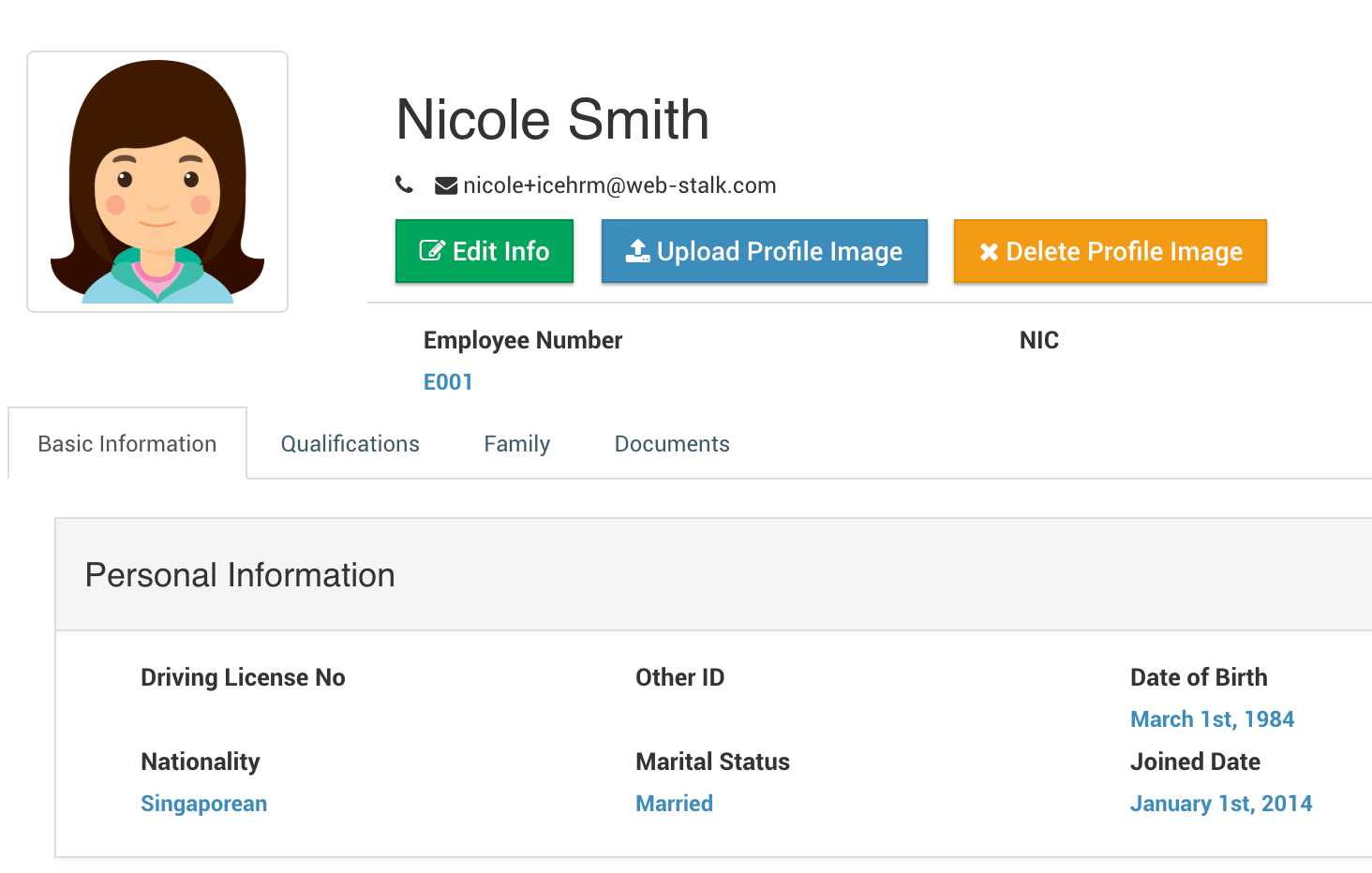Click the Married marital status link
The width and height of the screenshot is (1372, 873).
674,803
